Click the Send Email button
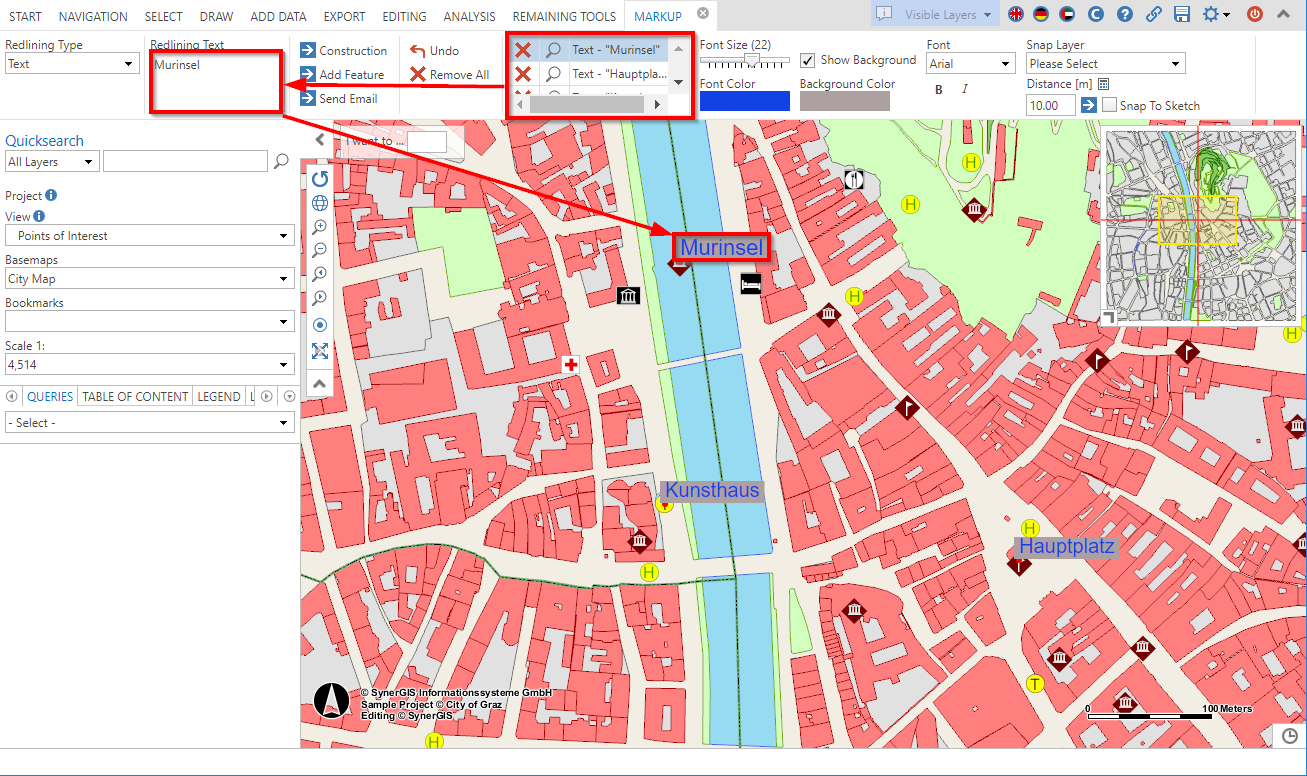Screen dimensions: 1307x776 coord(339,99)
